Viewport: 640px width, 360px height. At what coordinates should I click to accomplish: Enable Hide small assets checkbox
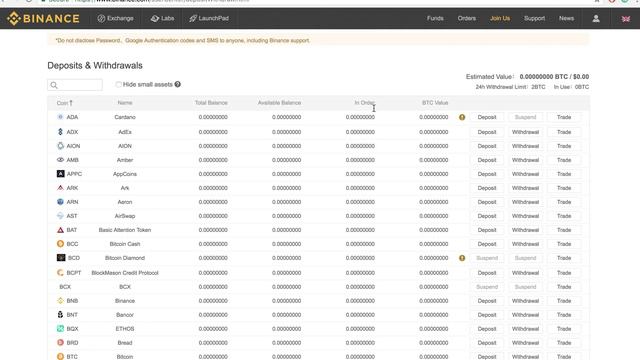click(118, 84)
